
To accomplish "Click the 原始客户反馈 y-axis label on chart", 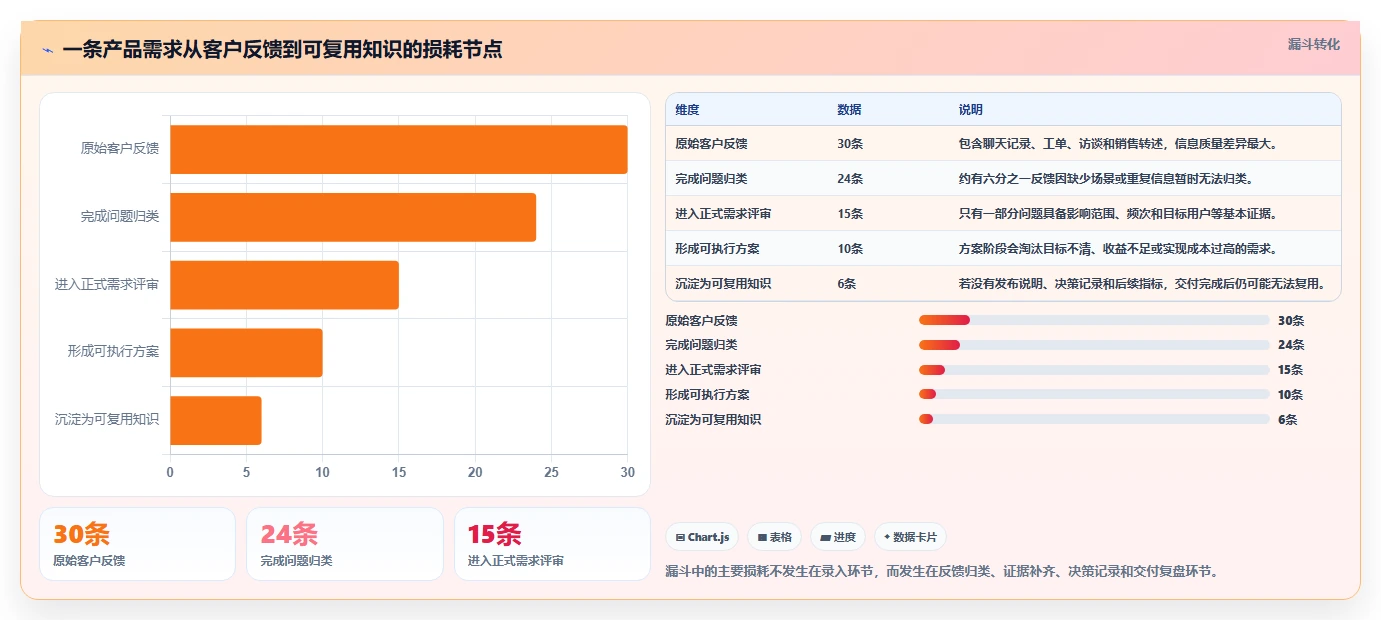I will pos(120,149).
